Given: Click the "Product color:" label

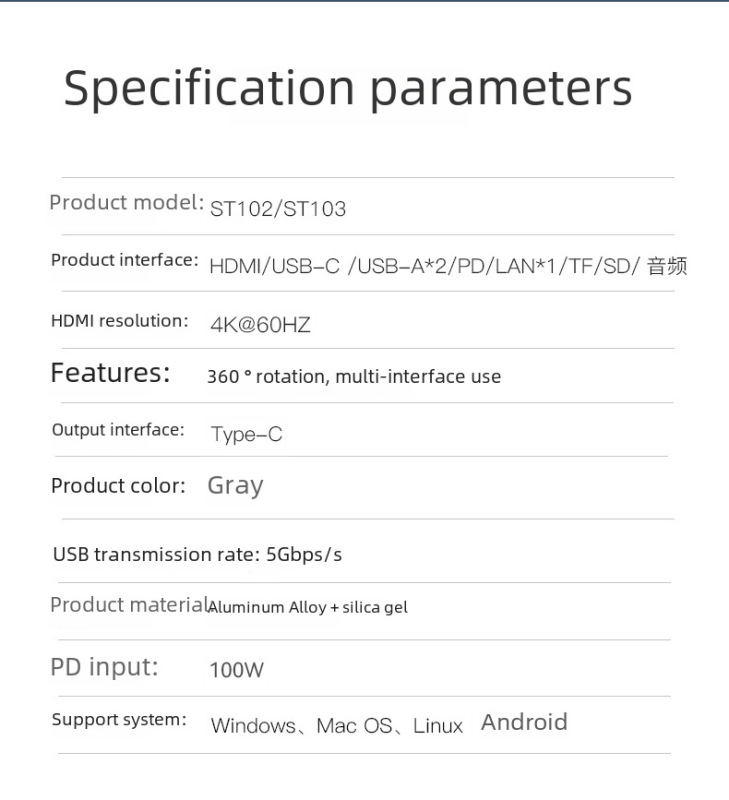Looking at the screenshot, I should click(x=118, y=486).
